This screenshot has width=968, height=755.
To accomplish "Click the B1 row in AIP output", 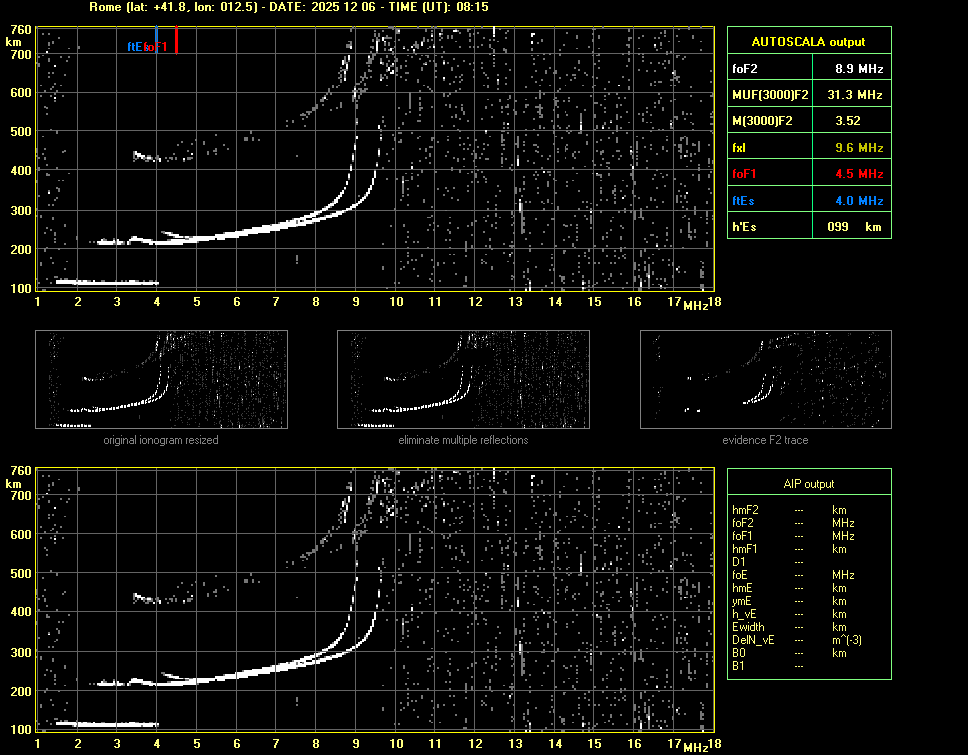I will pyautogui.click(x=739, y=666).
